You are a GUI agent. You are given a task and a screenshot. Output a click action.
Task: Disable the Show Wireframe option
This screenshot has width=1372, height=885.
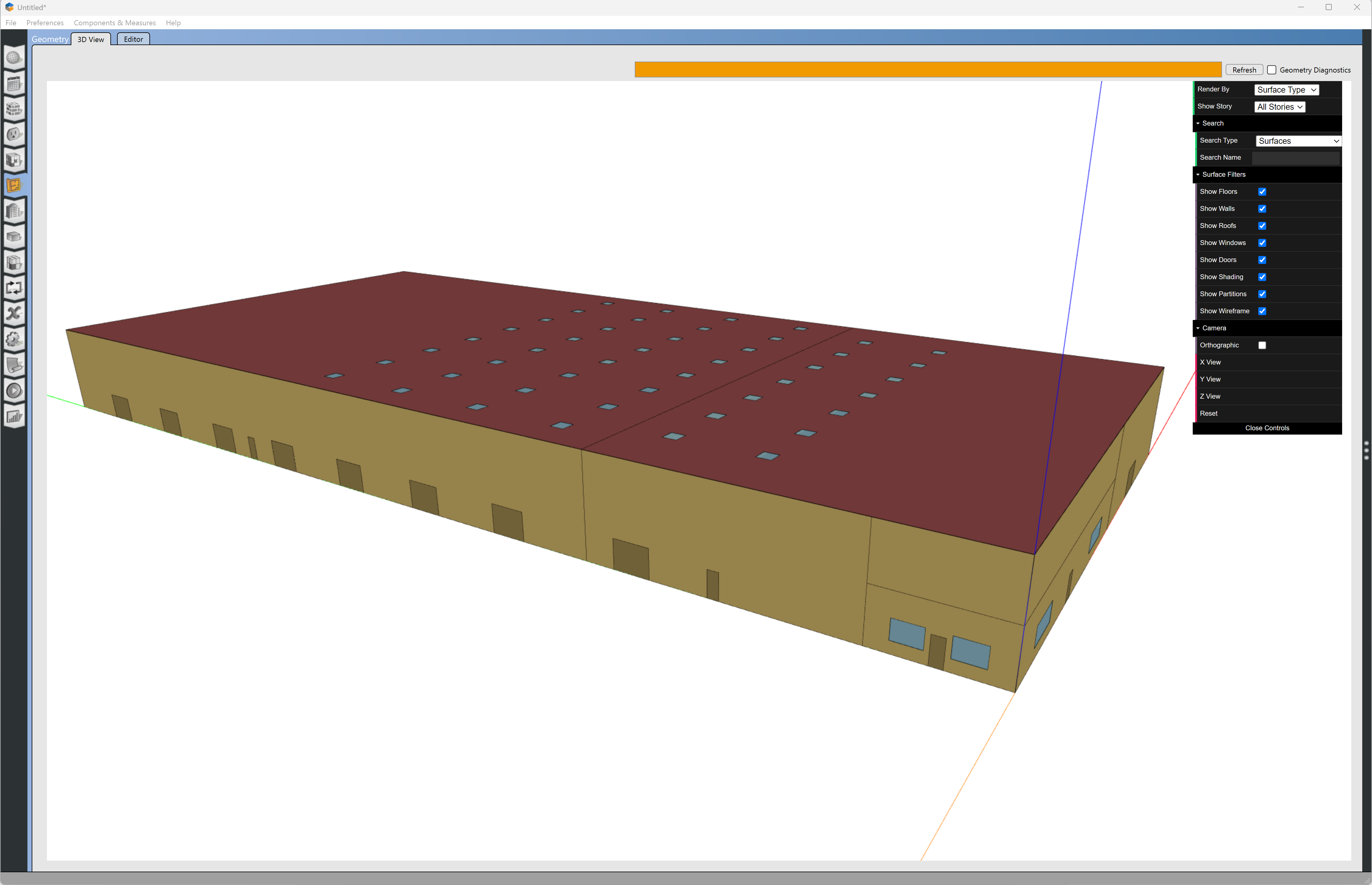click(1262, 311)
